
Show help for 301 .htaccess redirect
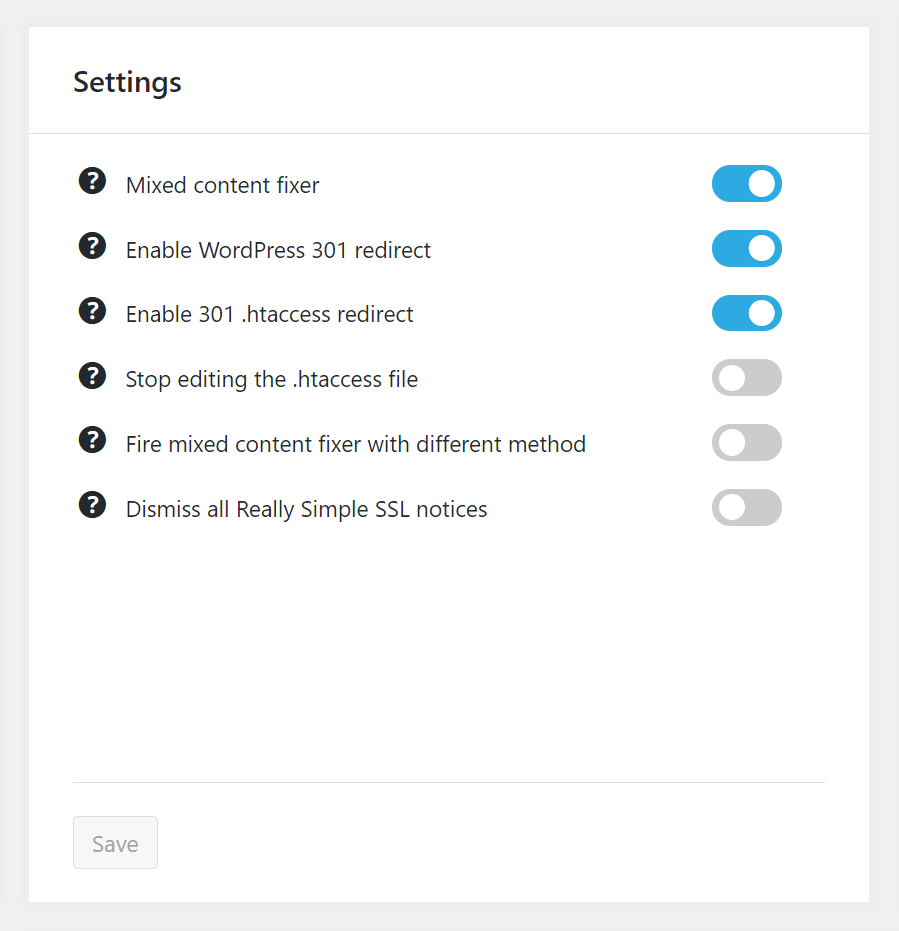[93, 311]
